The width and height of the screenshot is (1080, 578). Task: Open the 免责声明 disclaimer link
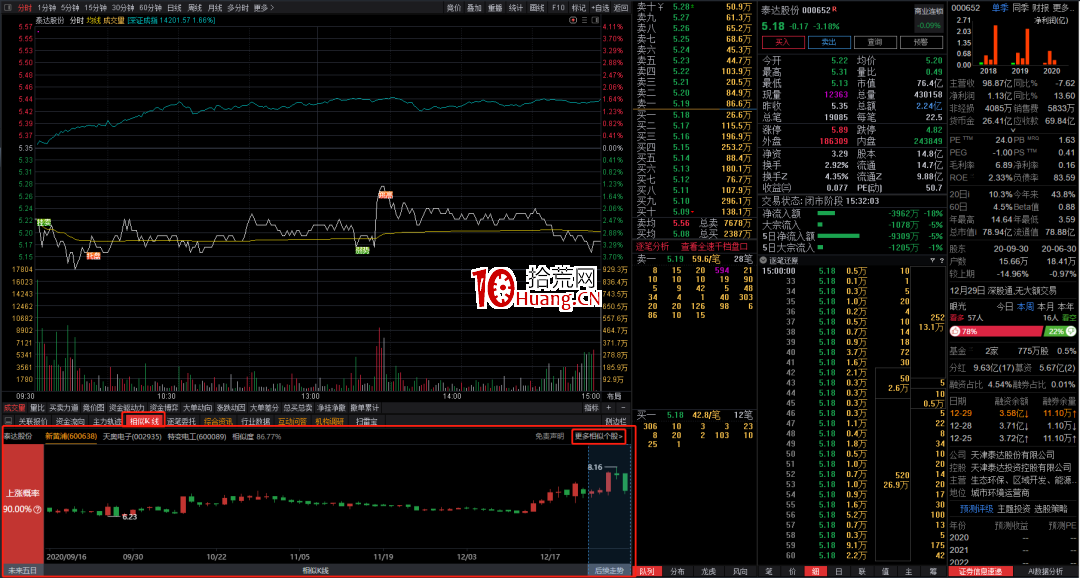pos(550,436)
